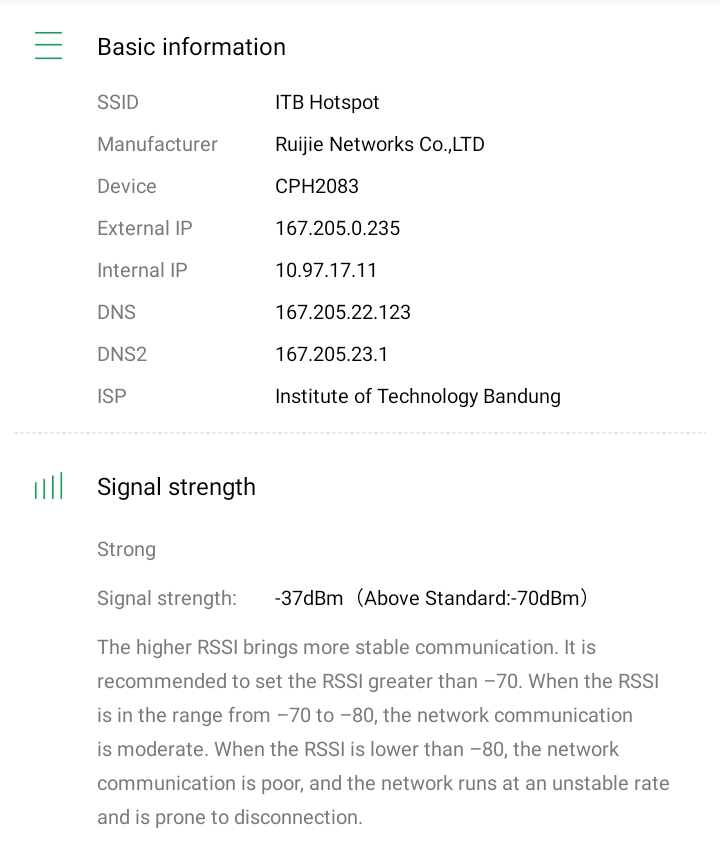Select the Signal strength heading
Image resolution: width=720 pixels, height=859 pixels.
click(x=176, y=487)
